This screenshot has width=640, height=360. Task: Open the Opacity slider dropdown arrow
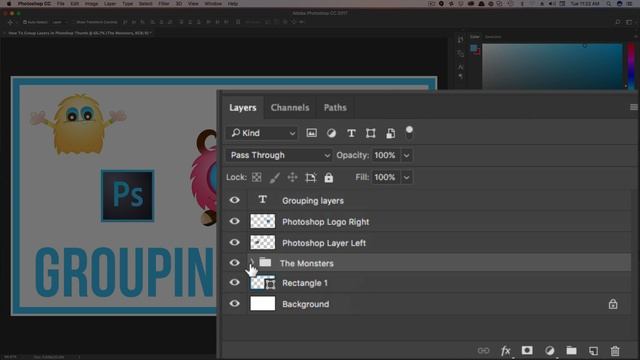[407, 155]
